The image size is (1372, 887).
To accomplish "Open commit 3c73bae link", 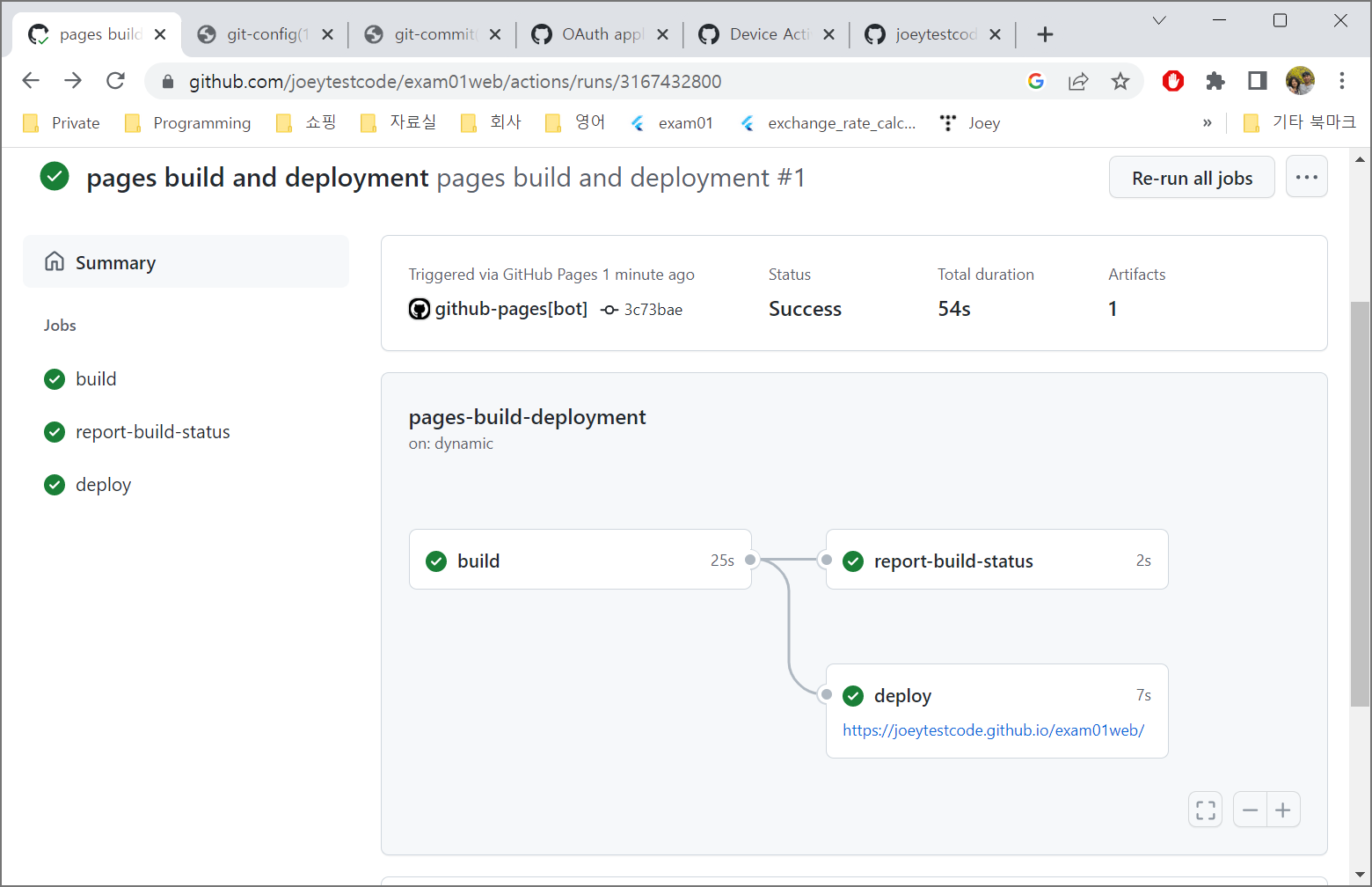I will (x=653, y=310).
